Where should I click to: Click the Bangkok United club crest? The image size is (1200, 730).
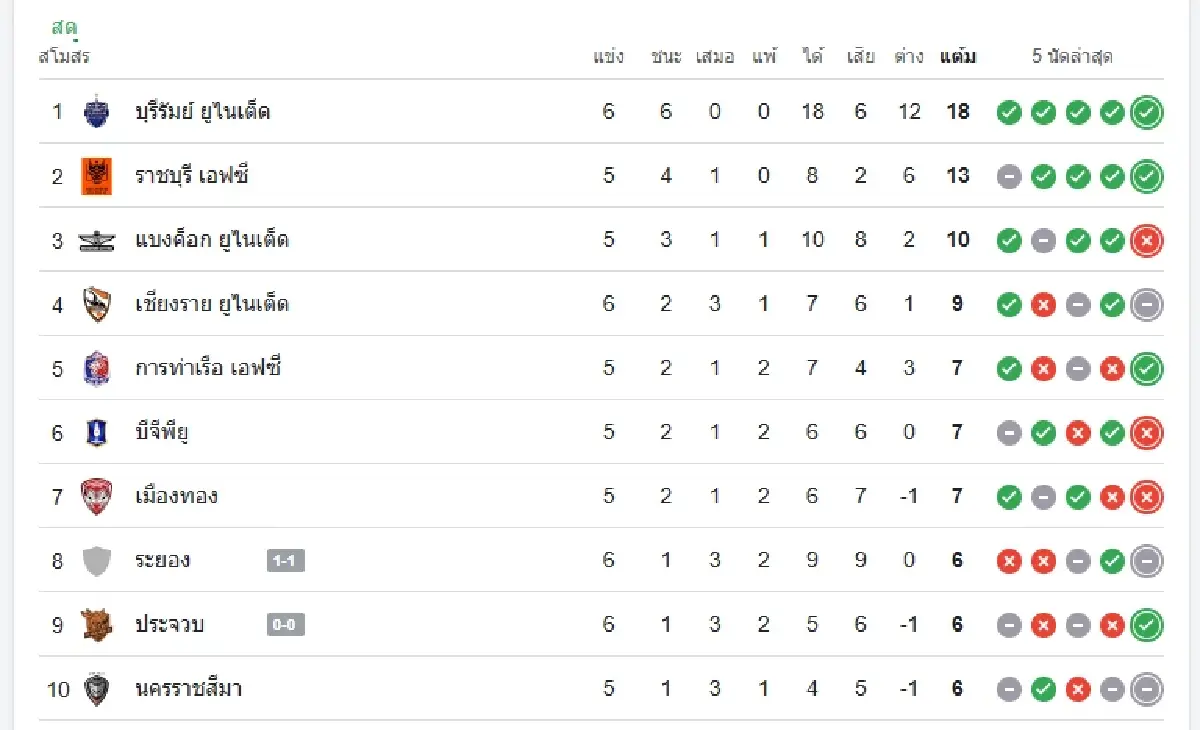(96, 240)
